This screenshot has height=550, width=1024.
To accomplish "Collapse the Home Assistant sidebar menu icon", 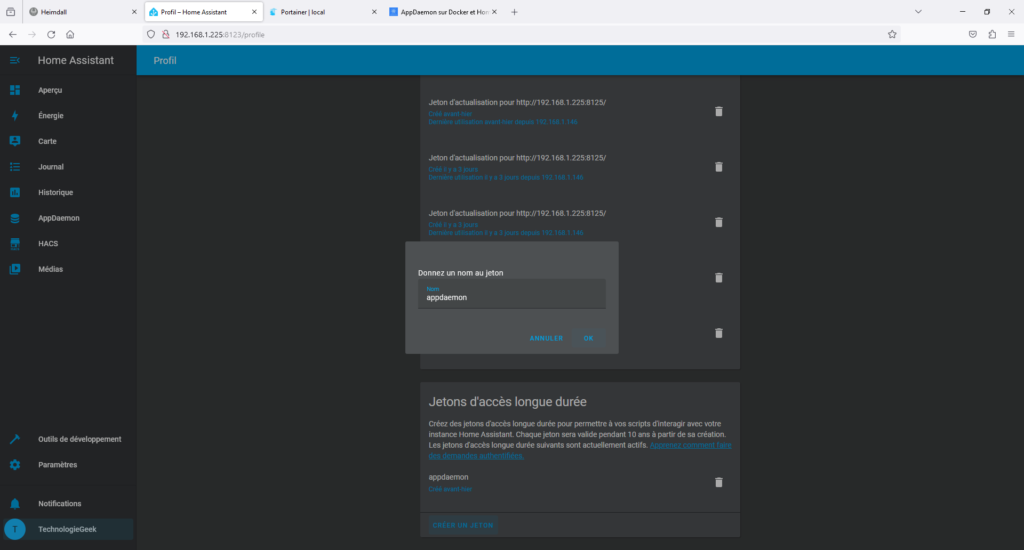I will coord(15,61).
